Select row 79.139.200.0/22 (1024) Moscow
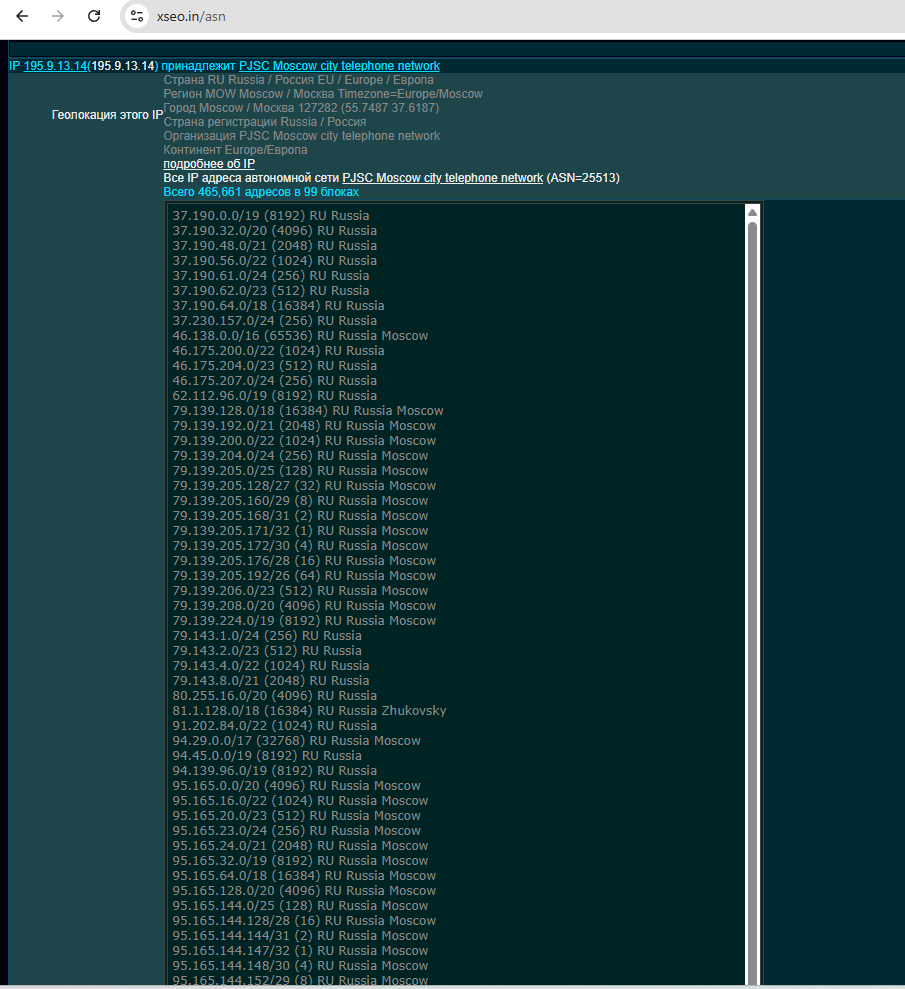Screen dimensions: 905x989 pos(305,441)
